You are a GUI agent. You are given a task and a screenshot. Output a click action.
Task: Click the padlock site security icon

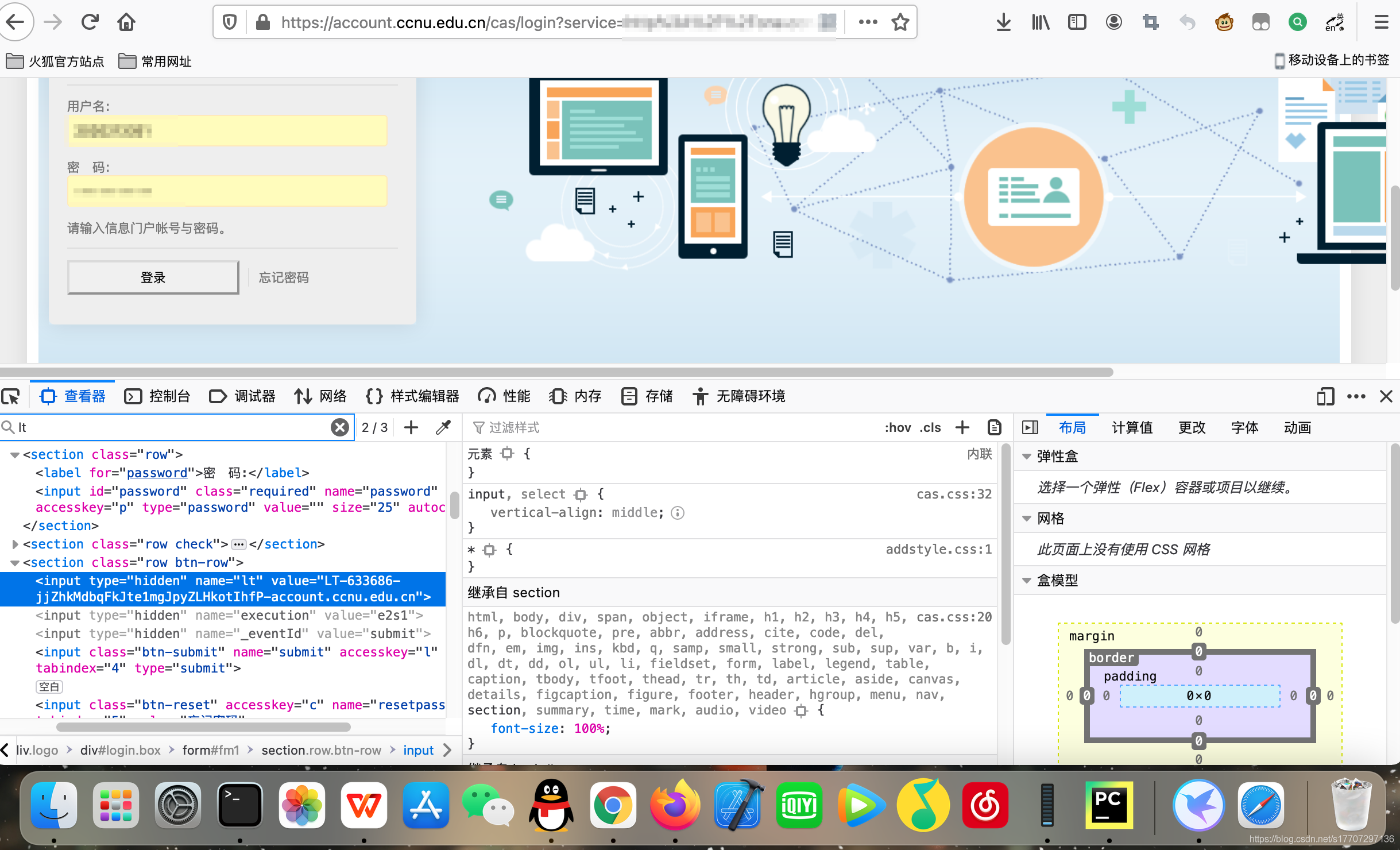click(263, 22)
